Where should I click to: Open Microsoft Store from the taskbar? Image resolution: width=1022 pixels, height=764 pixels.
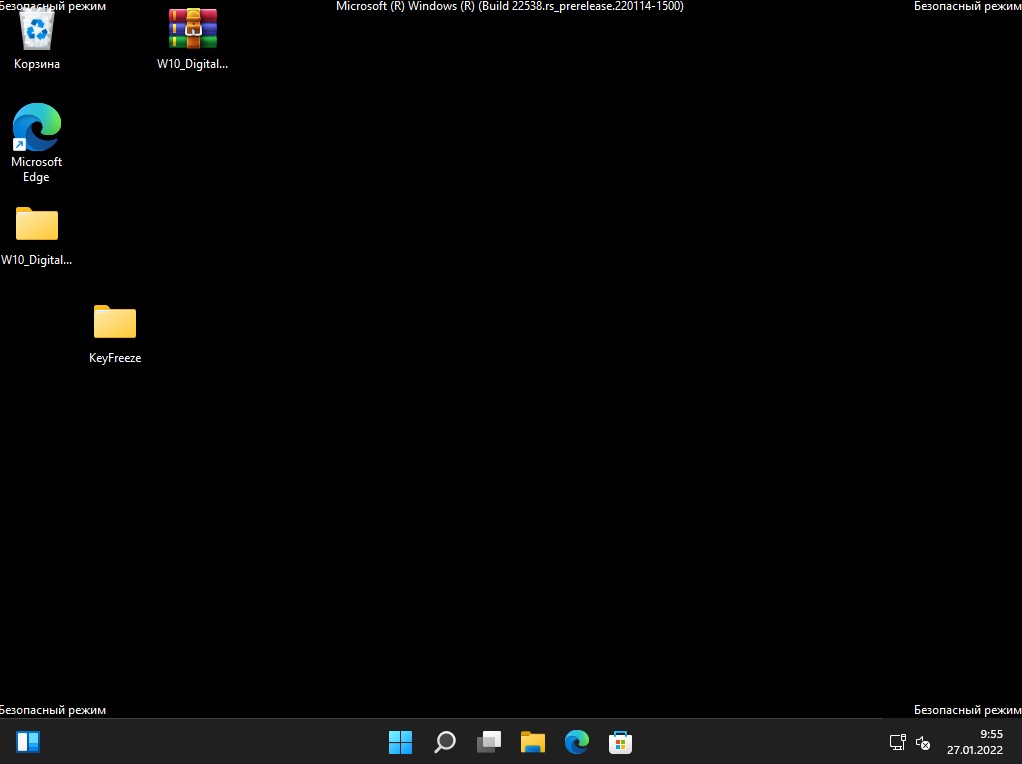click(x=620, y=742)
